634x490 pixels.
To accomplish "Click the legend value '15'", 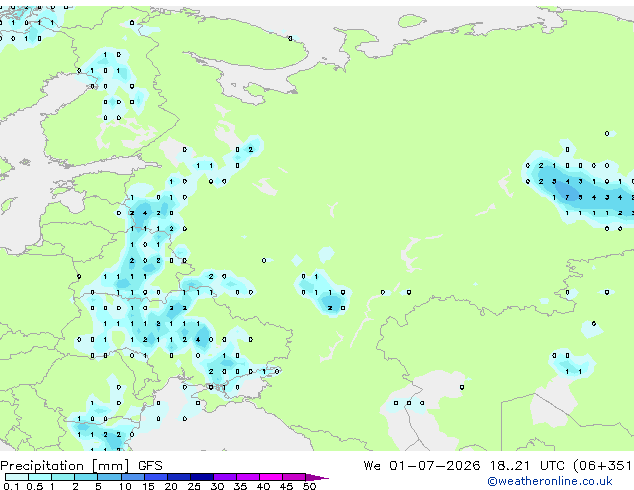I will click(148, 486).
